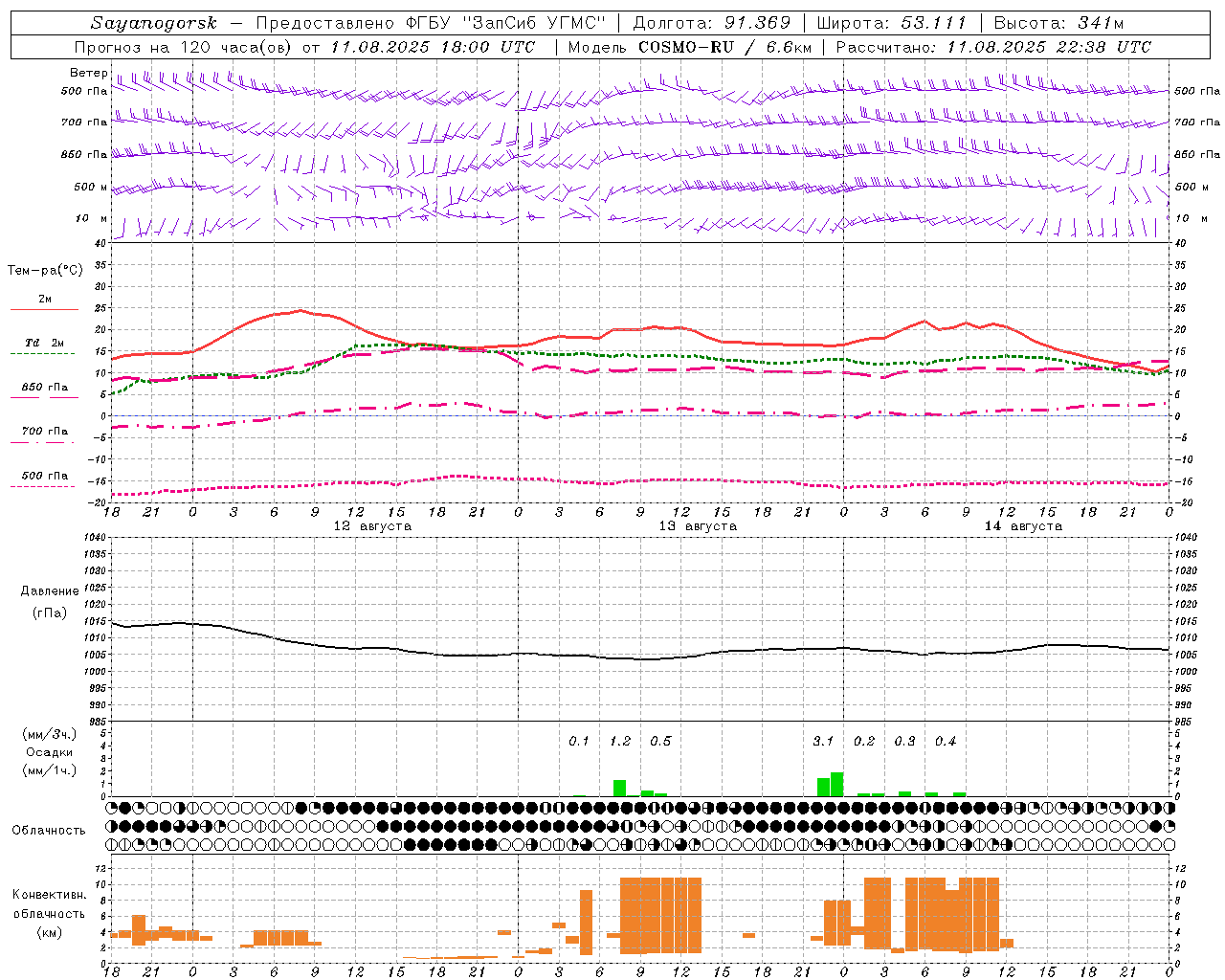Click the 3.1 precipitation total value
Image resolution: width=1225 pixels, height=980 pixels.
point(823,741)
